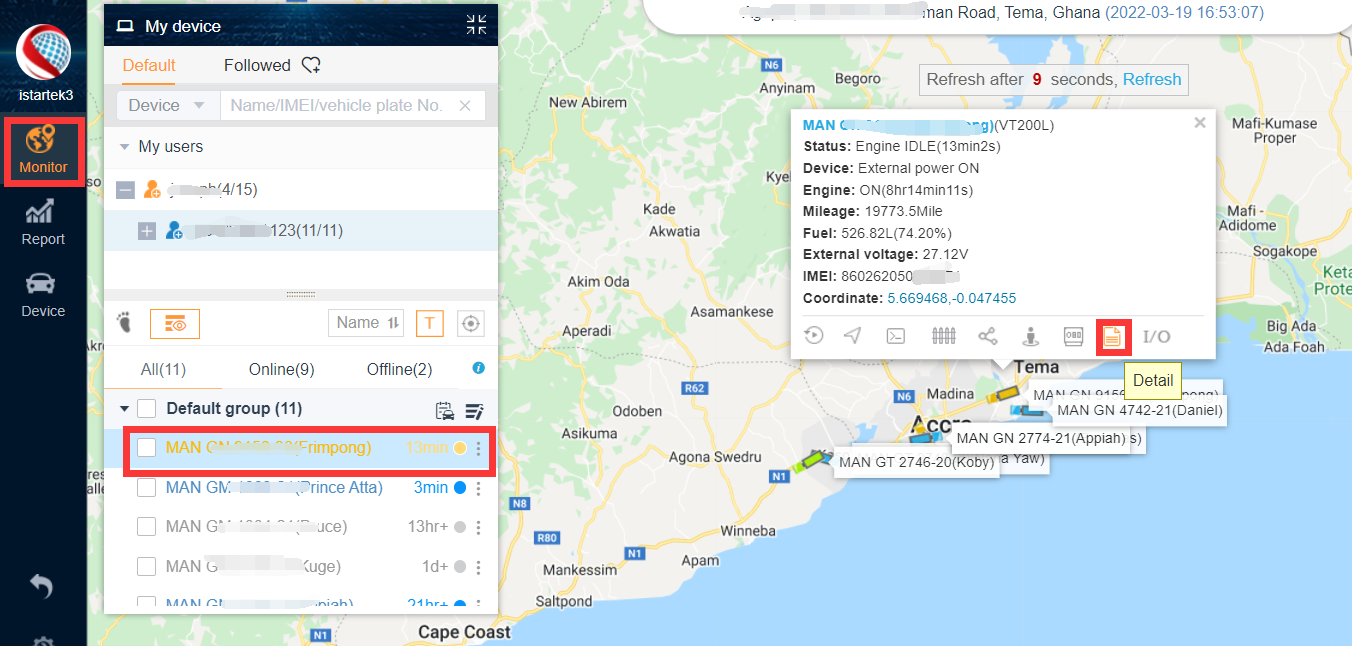Check the Frimpong vehicle checkbox
This screenshot has width=1352, height=646.
tap(146, 448)
